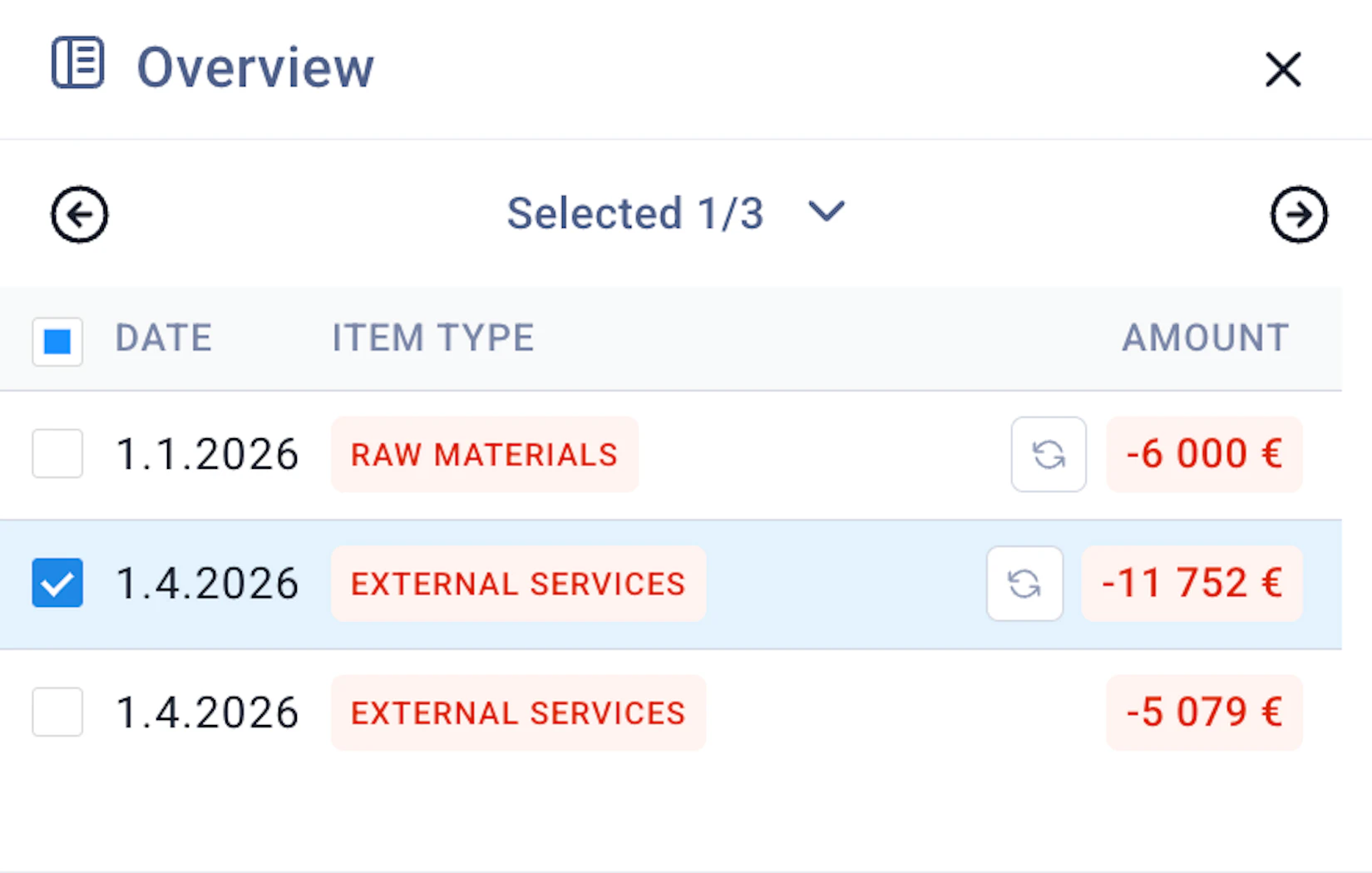Image resolution: width=1372 pixels, height=873 pixels.
Task: Sort by the AMOUNT column header
Action: tap(1205, 338)
